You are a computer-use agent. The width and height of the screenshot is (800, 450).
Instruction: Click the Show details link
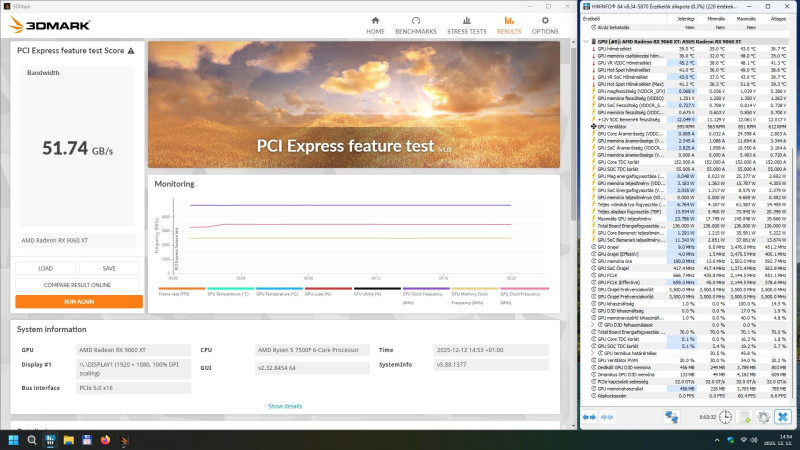coord(285,406)
